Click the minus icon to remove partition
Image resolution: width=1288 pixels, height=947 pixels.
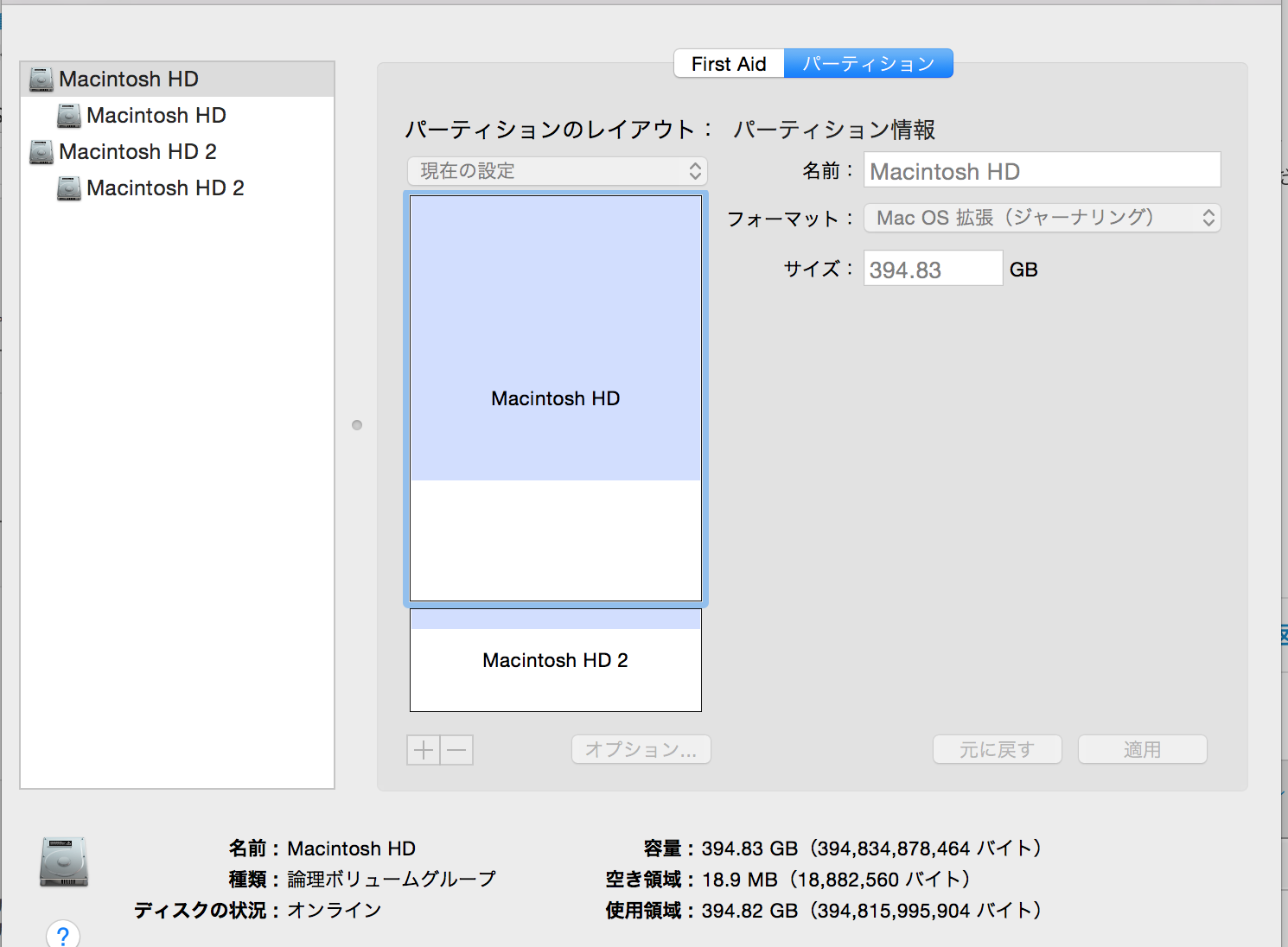(457, 750)
